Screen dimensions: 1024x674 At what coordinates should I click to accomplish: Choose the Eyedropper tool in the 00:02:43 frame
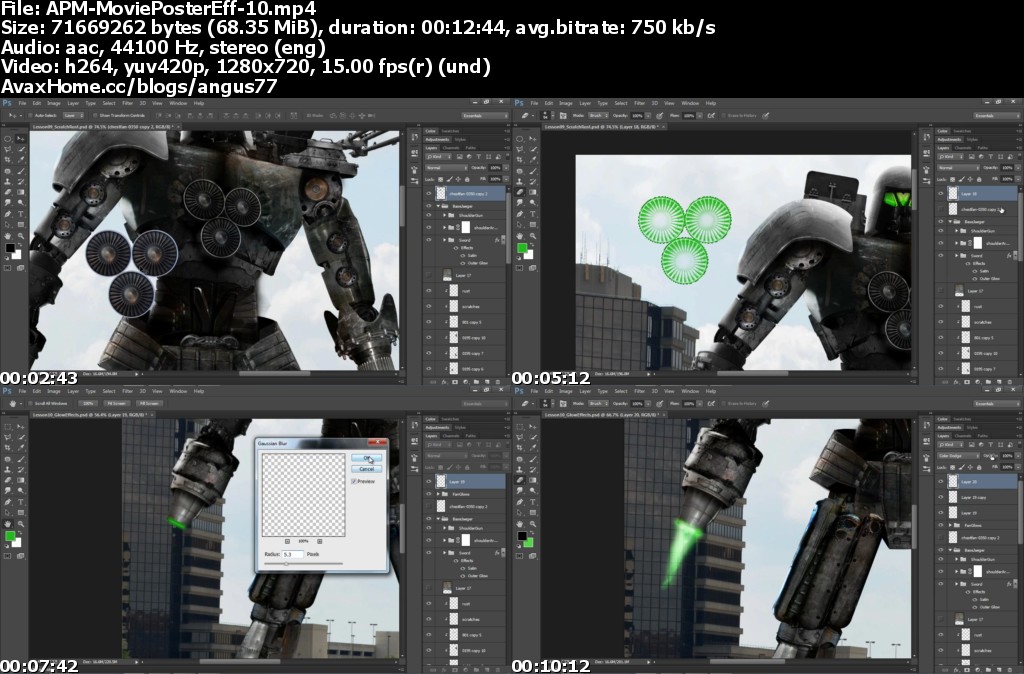[x=21, y=159]
